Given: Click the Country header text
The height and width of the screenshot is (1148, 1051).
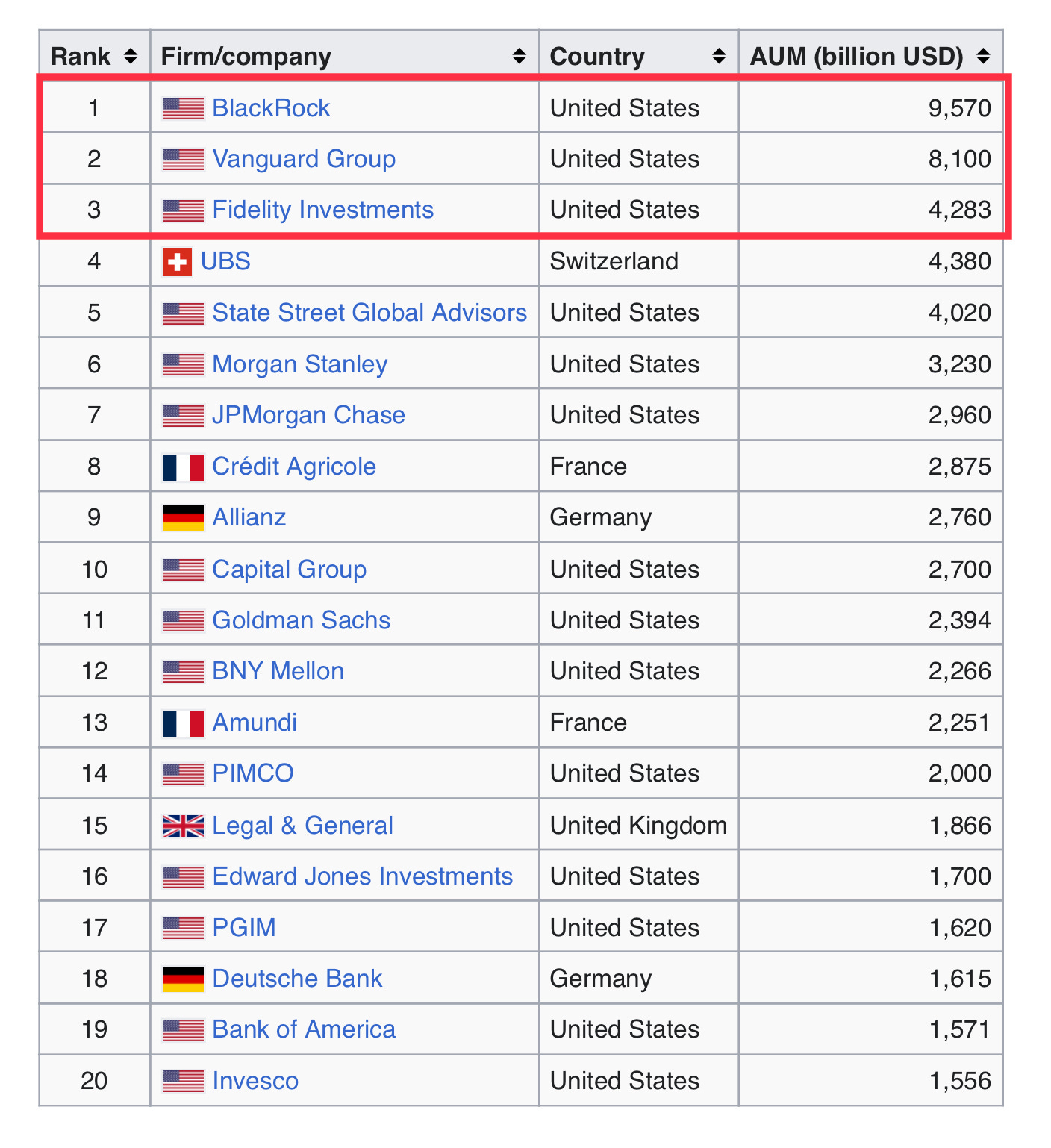Looking at the screenshot, I should tap(597, 57).
